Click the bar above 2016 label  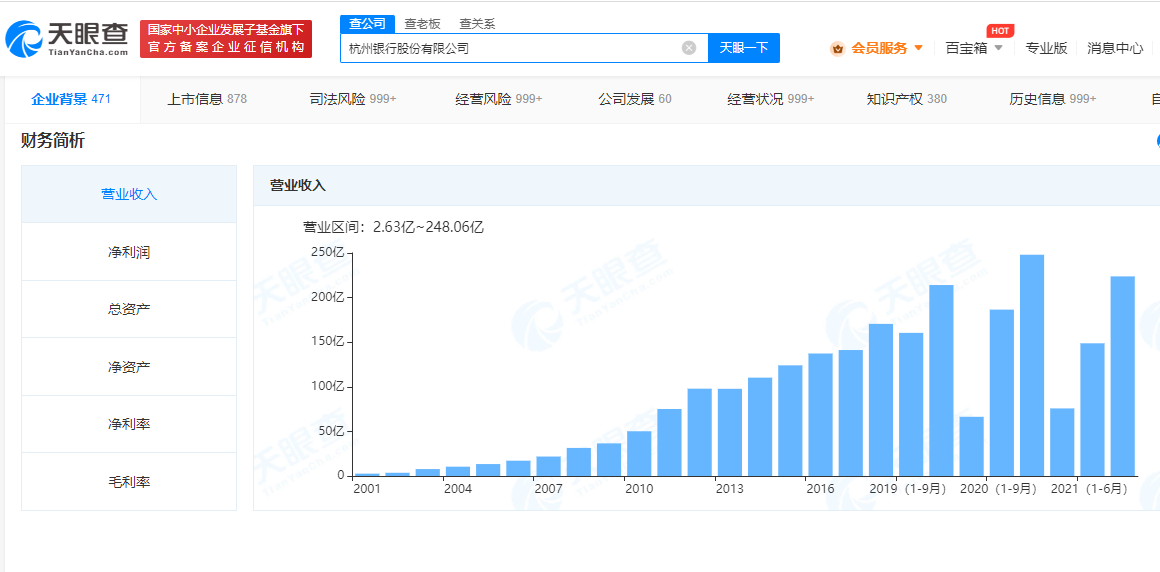point(820,414)
